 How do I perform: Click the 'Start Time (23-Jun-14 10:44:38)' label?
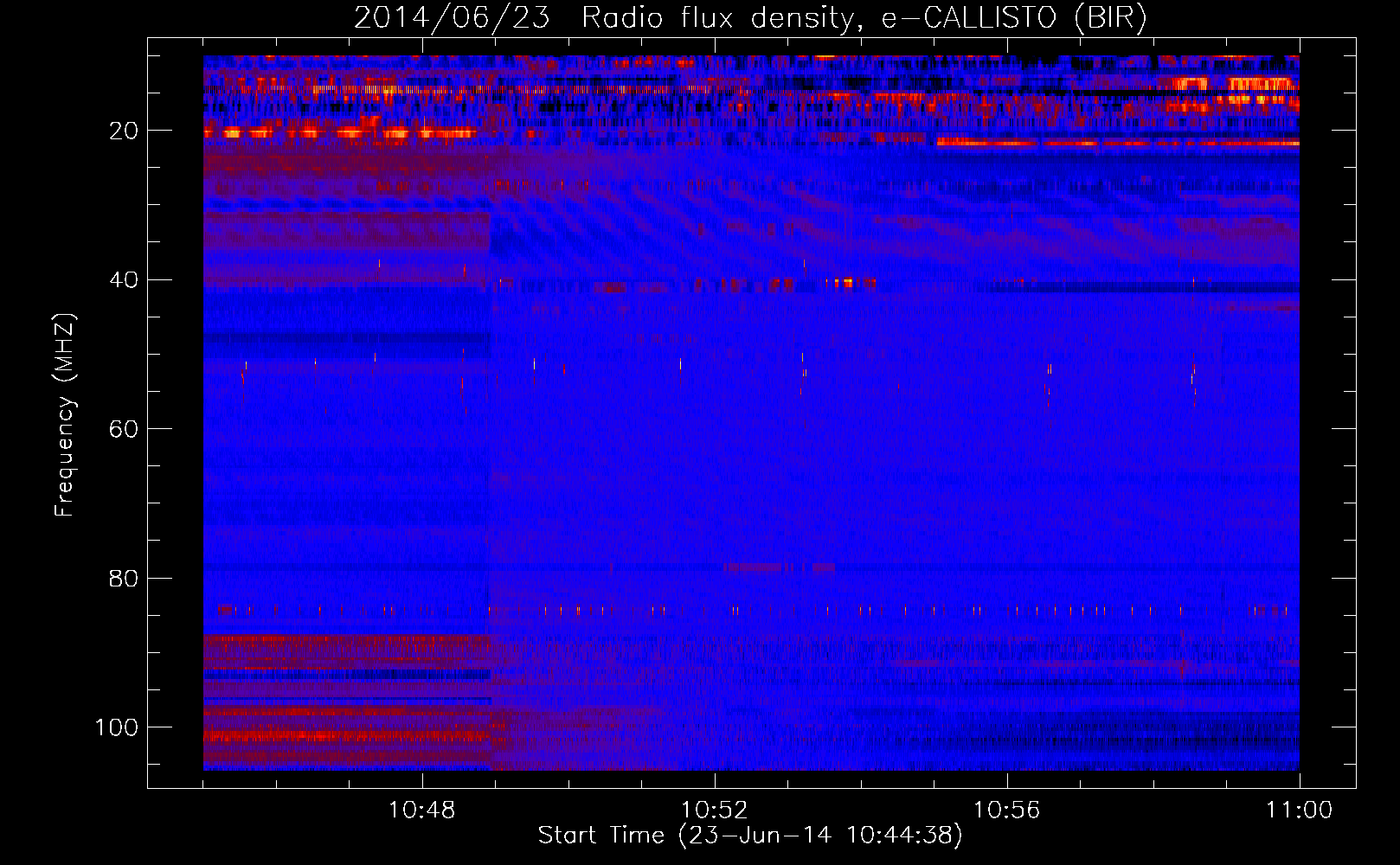click(x=750, y=836)
